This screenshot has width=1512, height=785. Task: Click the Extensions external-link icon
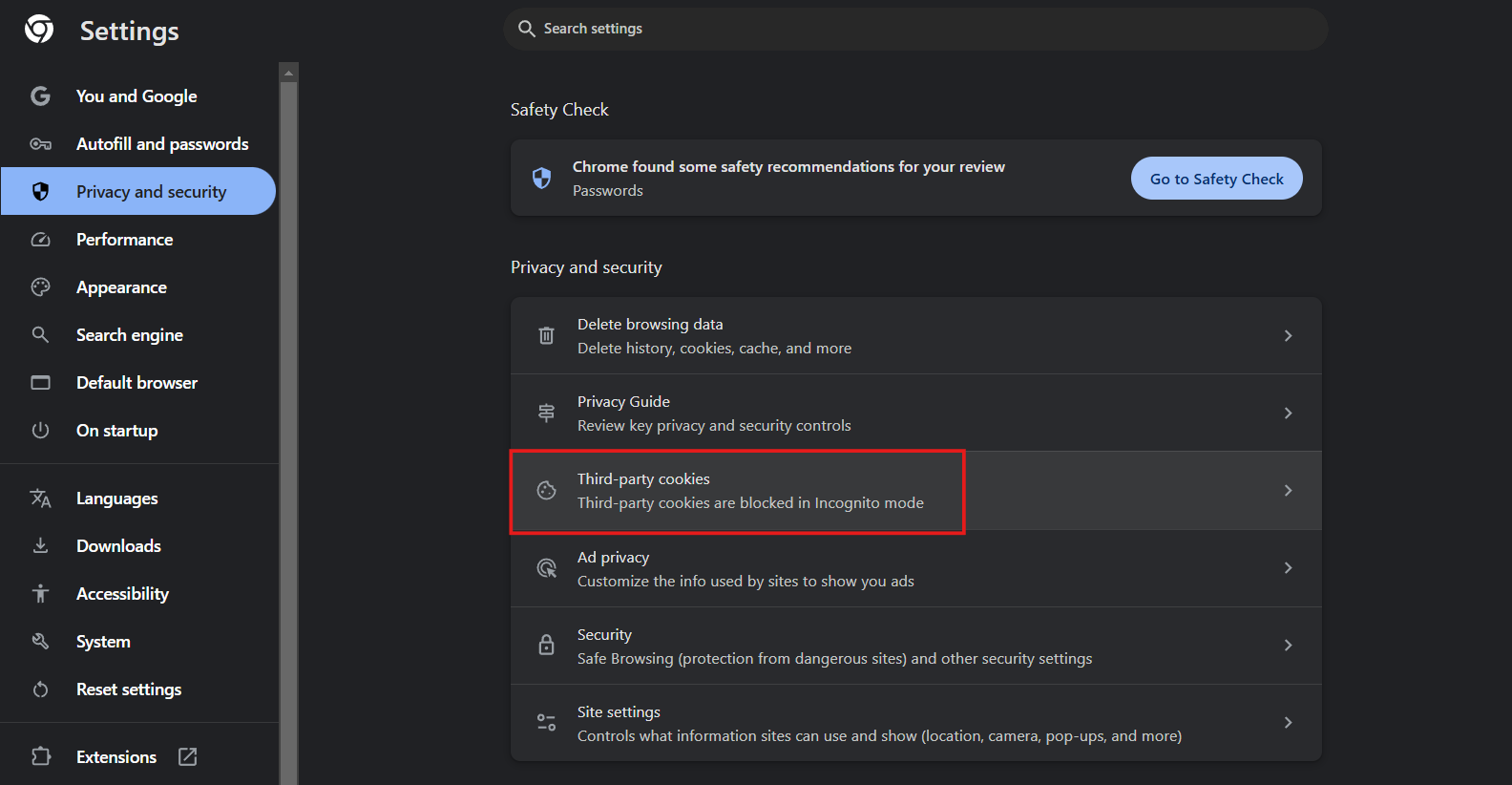click(188, 756)
